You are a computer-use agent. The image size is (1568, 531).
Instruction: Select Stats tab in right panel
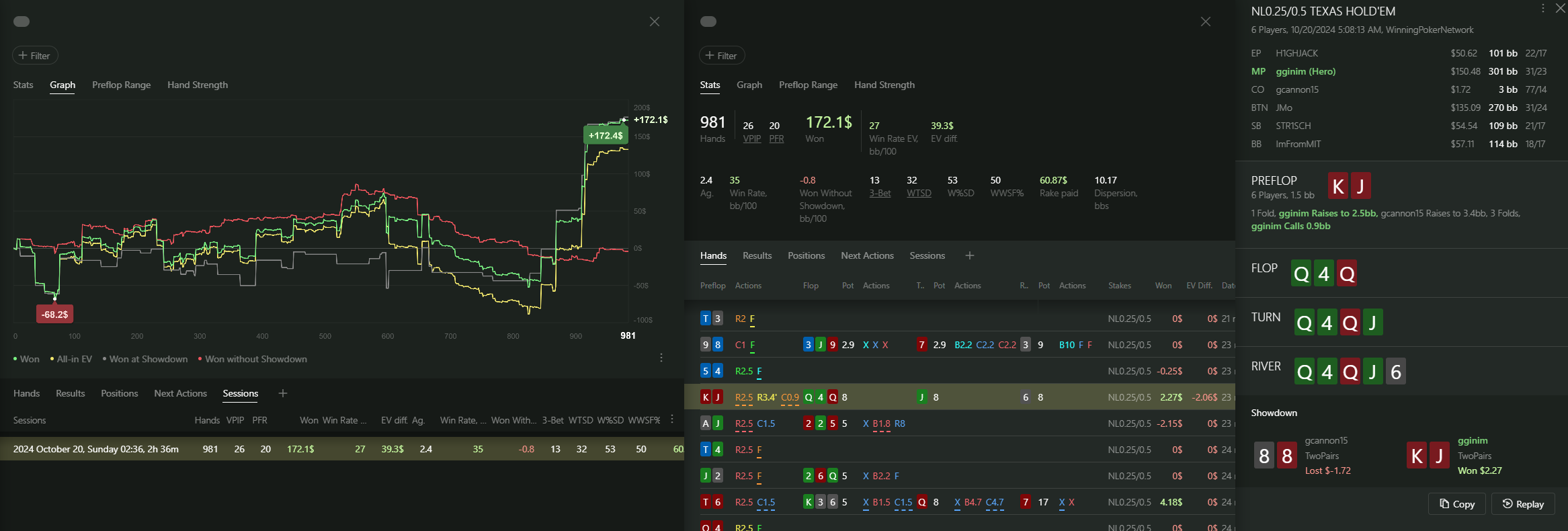point(710,85)
